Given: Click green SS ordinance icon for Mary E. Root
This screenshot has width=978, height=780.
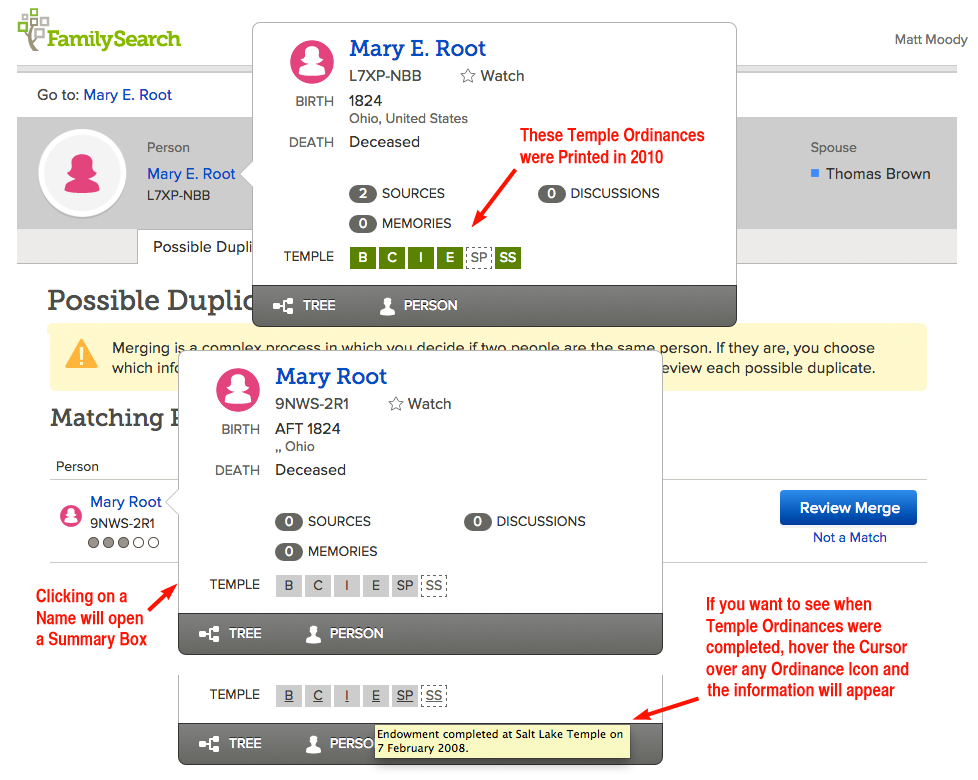Looking at the screenshot, I should (x=508, y=258).
